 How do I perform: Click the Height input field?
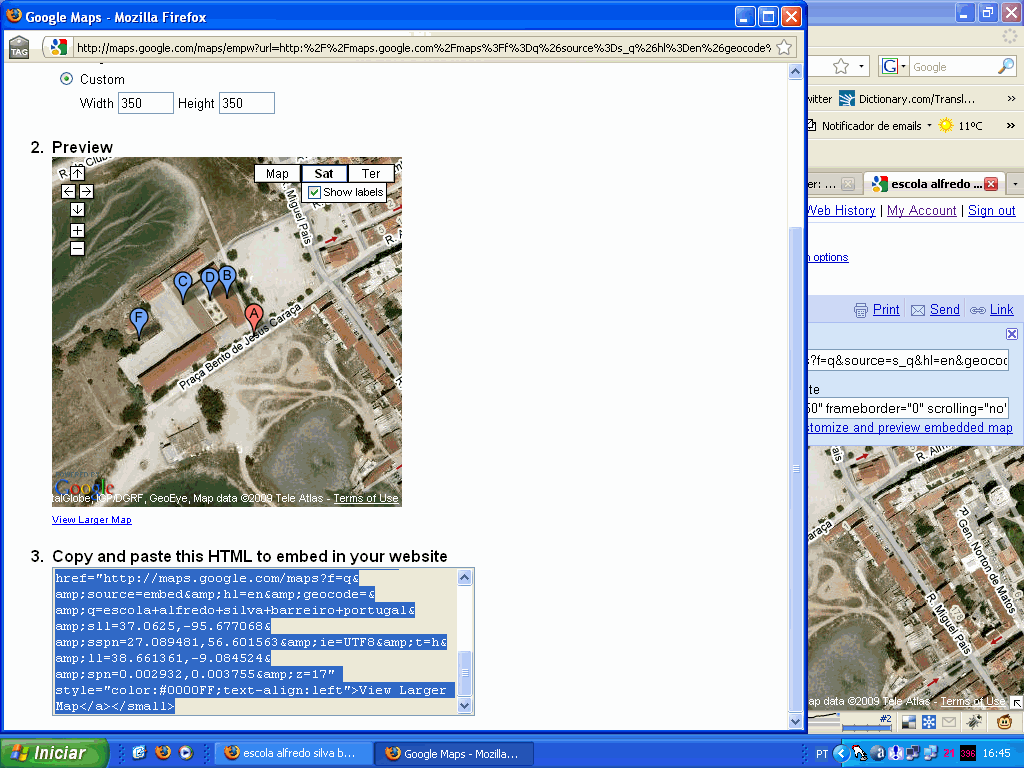click(x=247, y=103)
